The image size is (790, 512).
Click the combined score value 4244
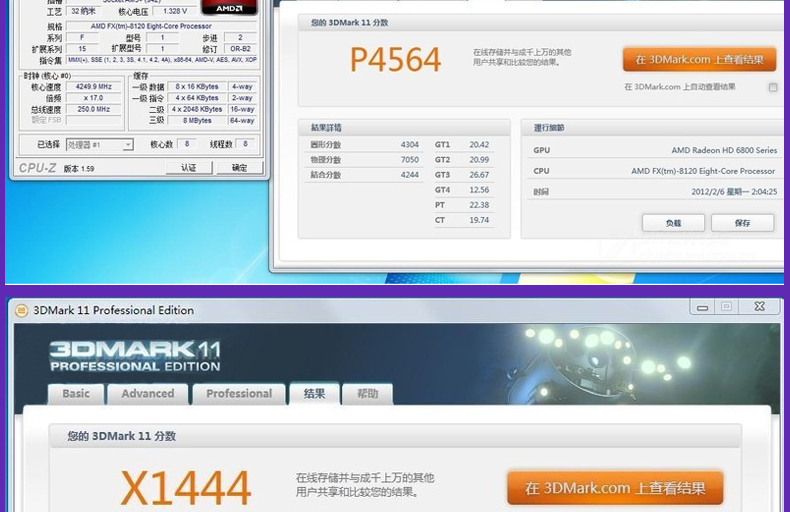coord(410,175)
